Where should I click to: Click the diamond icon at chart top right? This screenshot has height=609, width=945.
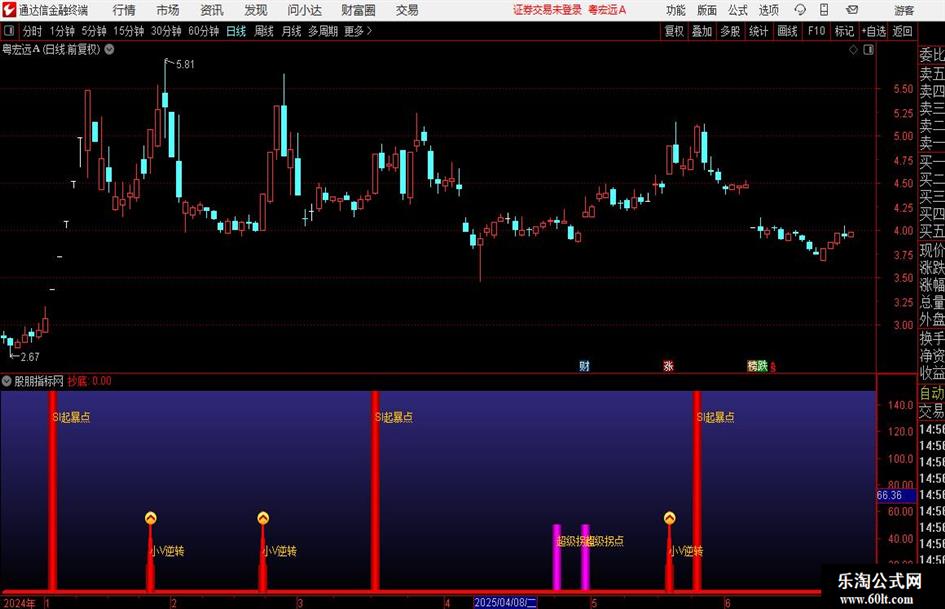(x=853, y=50)
